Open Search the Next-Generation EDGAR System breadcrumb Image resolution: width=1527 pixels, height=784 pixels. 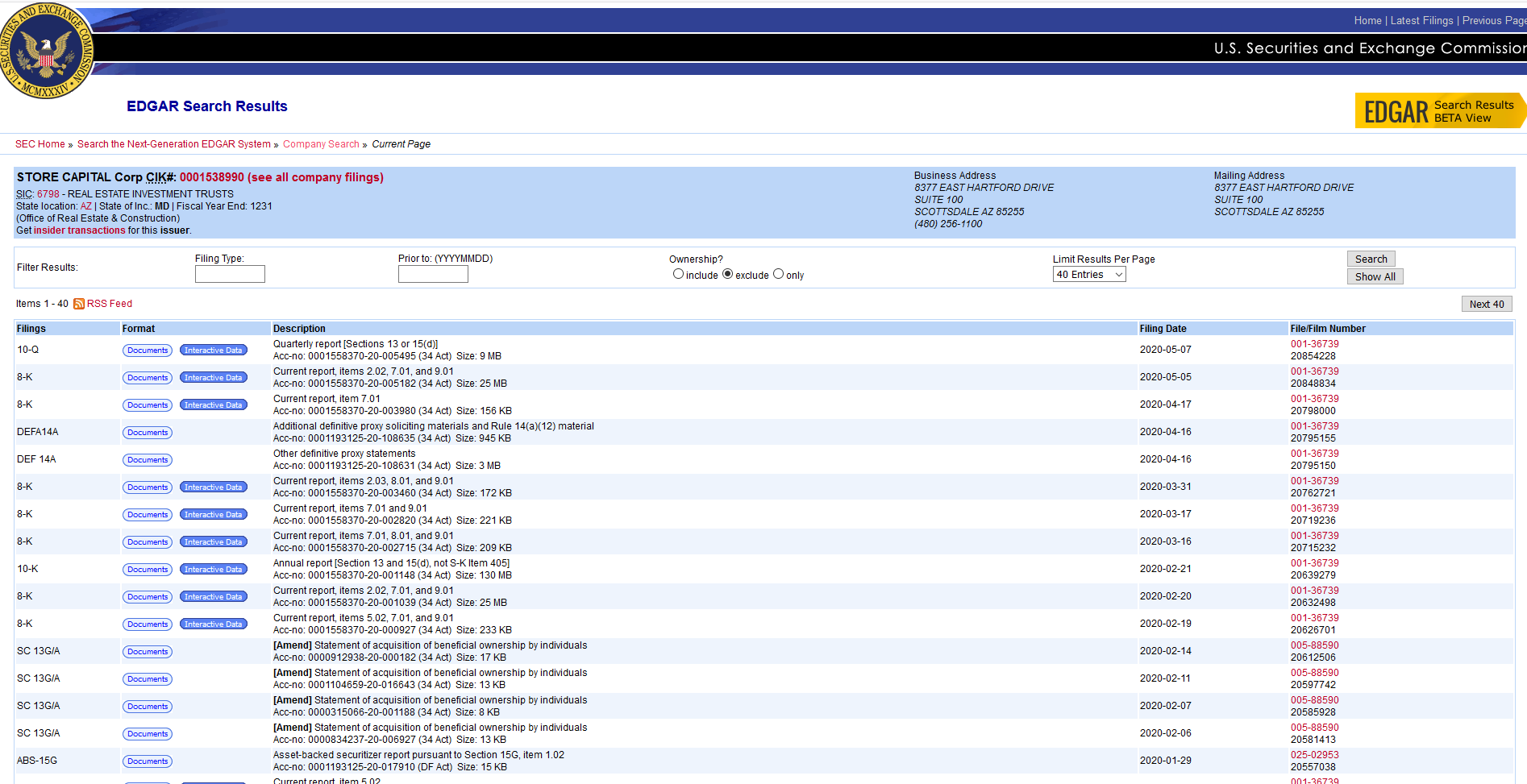click(174, 144)
